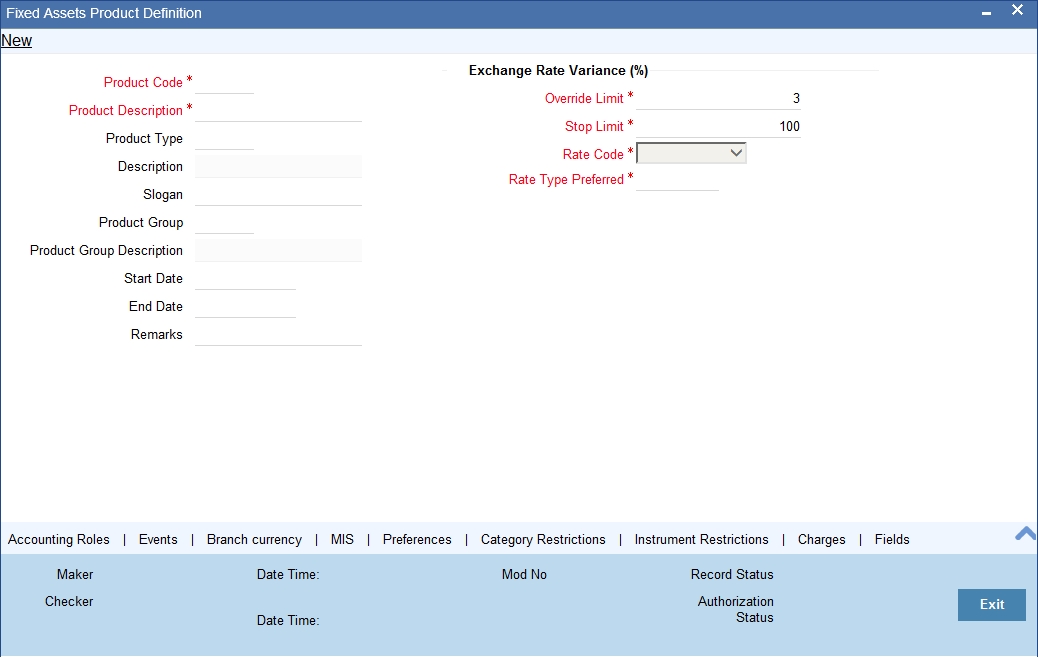Focus the Start Date input field
This screenshot has height=658, width=1038.
[246, 279]
